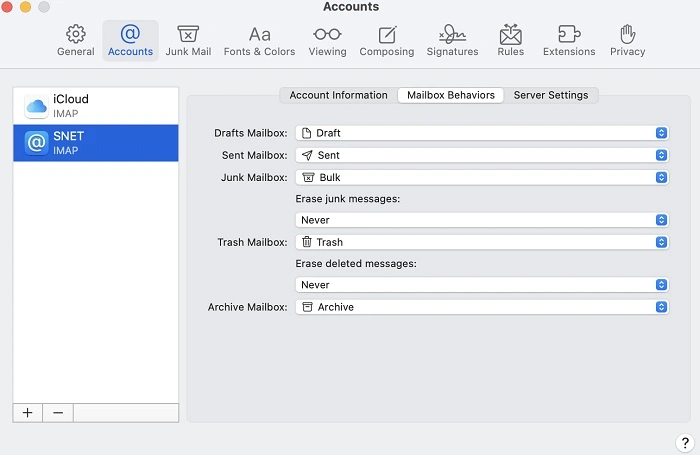Open Help with question mark button

pos(685,443)
